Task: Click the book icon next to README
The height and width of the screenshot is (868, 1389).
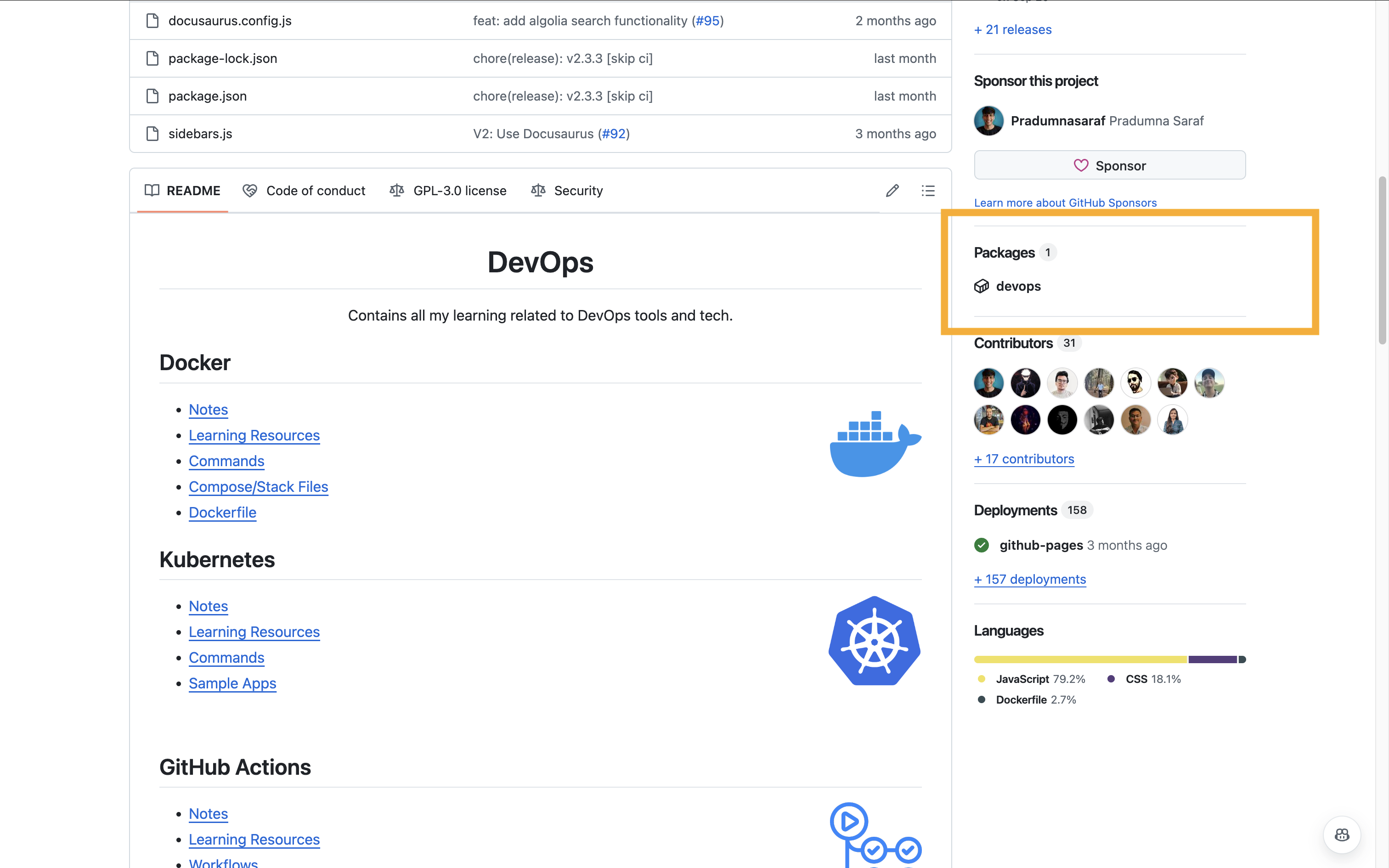Action: (x=152, y=191)
